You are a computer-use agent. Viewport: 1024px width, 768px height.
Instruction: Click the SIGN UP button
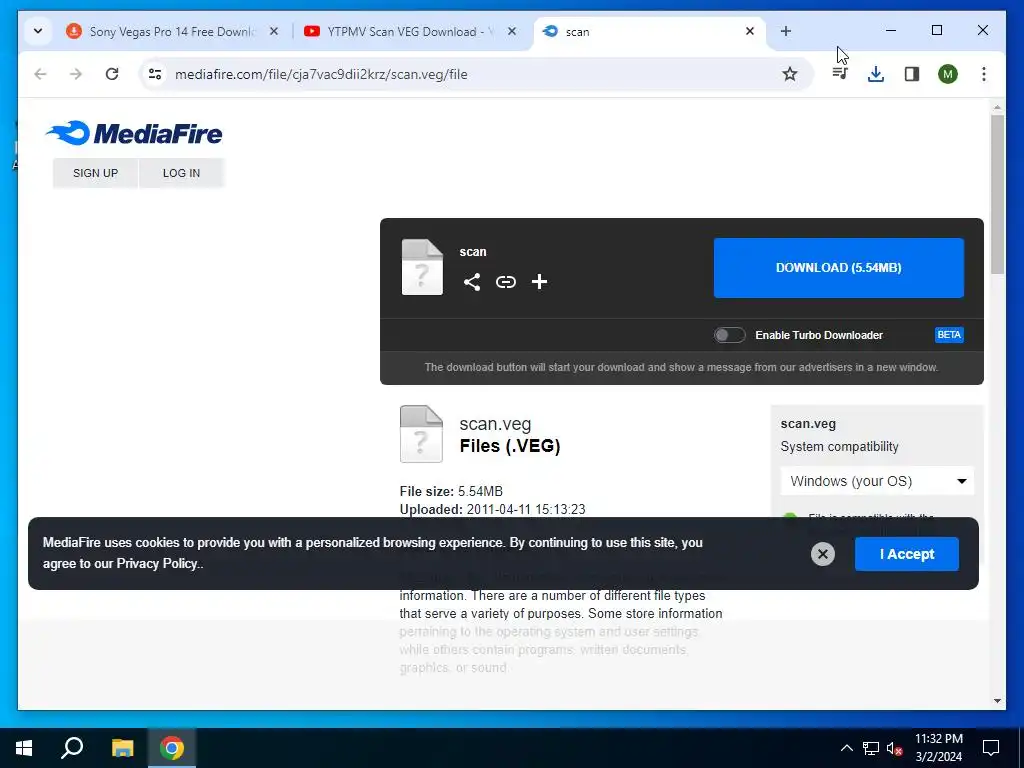pos(95,173)
